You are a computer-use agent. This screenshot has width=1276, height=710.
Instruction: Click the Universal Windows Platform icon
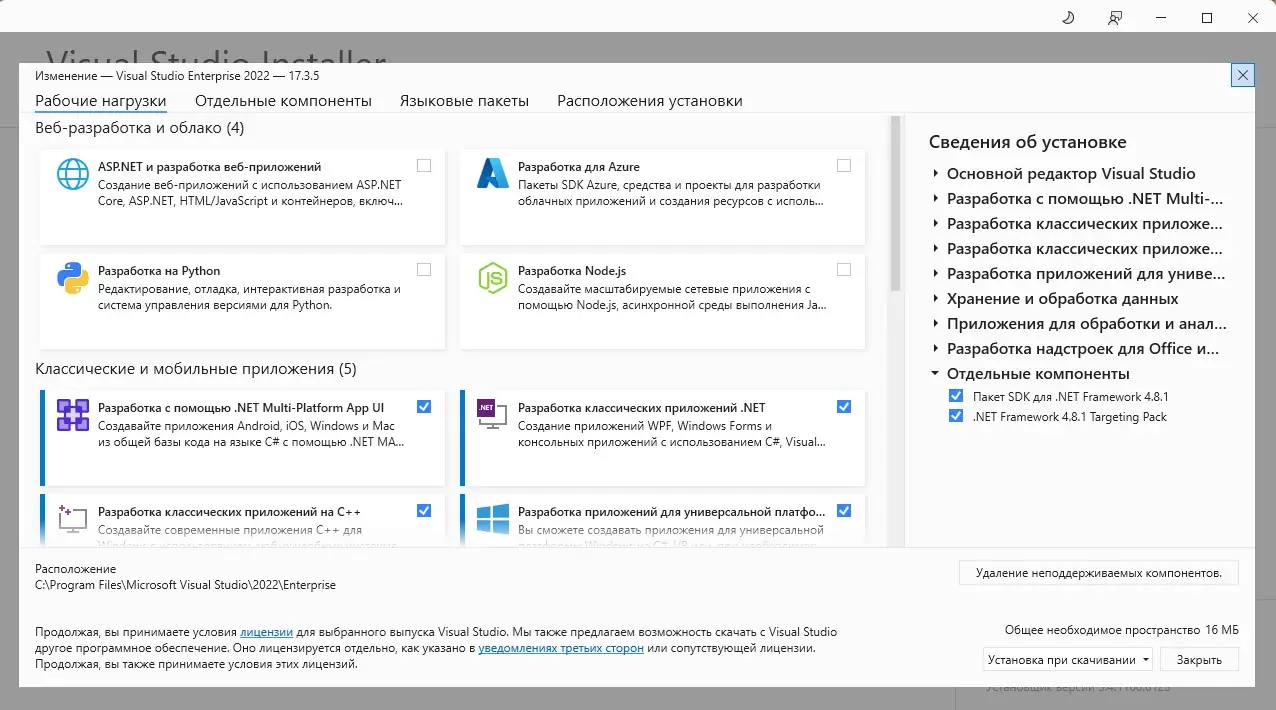click(493, 518)
